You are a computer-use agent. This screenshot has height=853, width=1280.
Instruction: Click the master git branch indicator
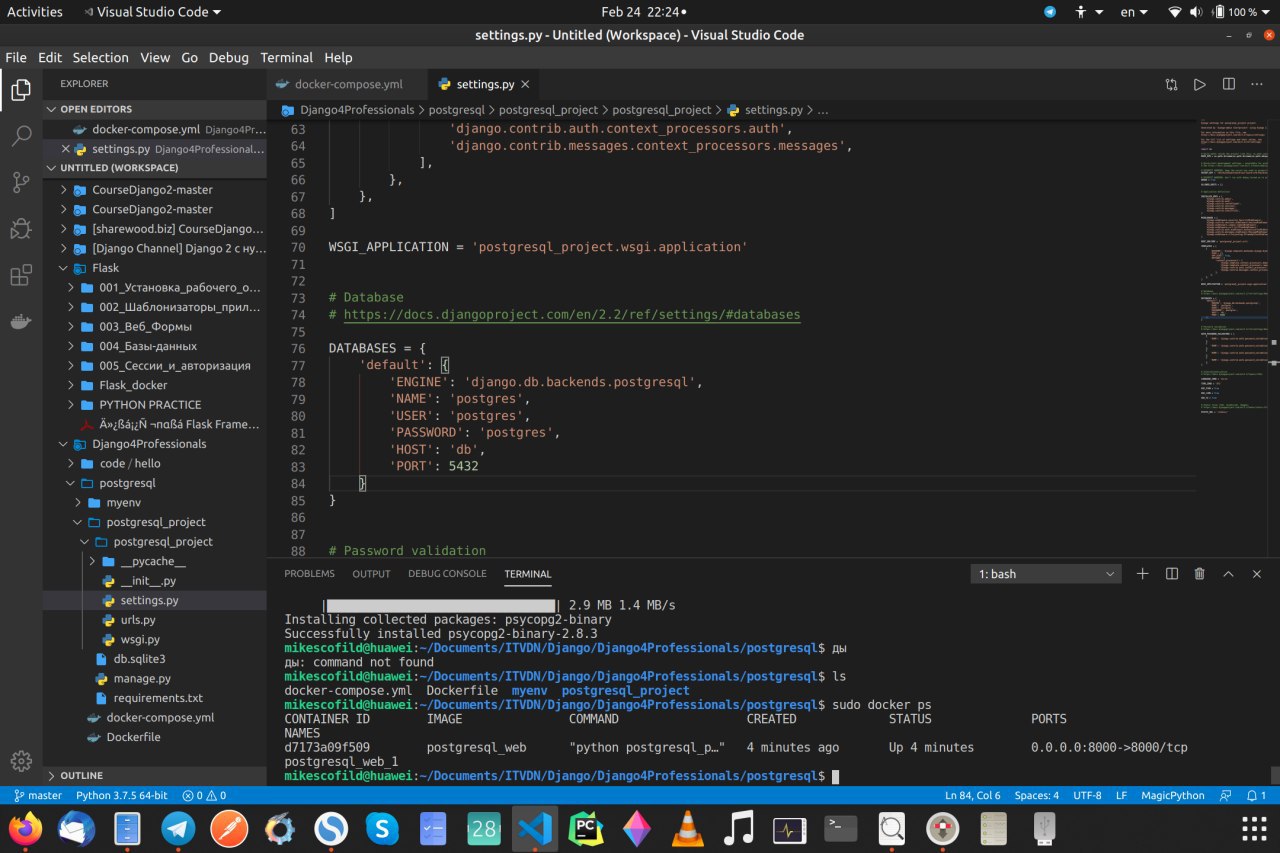click(37, 796)
